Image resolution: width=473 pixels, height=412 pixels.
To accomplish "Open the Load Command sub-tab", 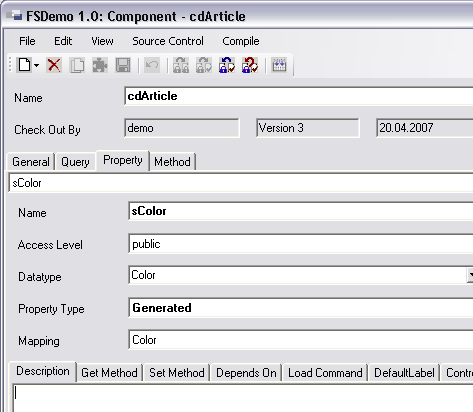I will (x=325, y=373).
